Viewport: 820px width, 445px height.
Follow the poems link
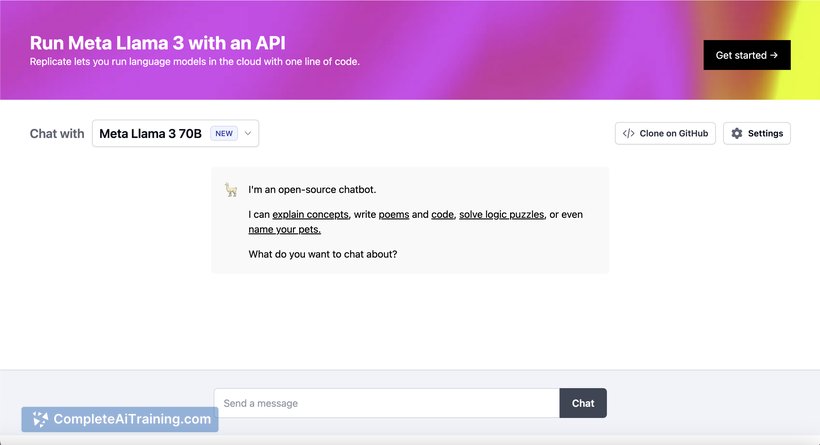(x=394, y=214)
